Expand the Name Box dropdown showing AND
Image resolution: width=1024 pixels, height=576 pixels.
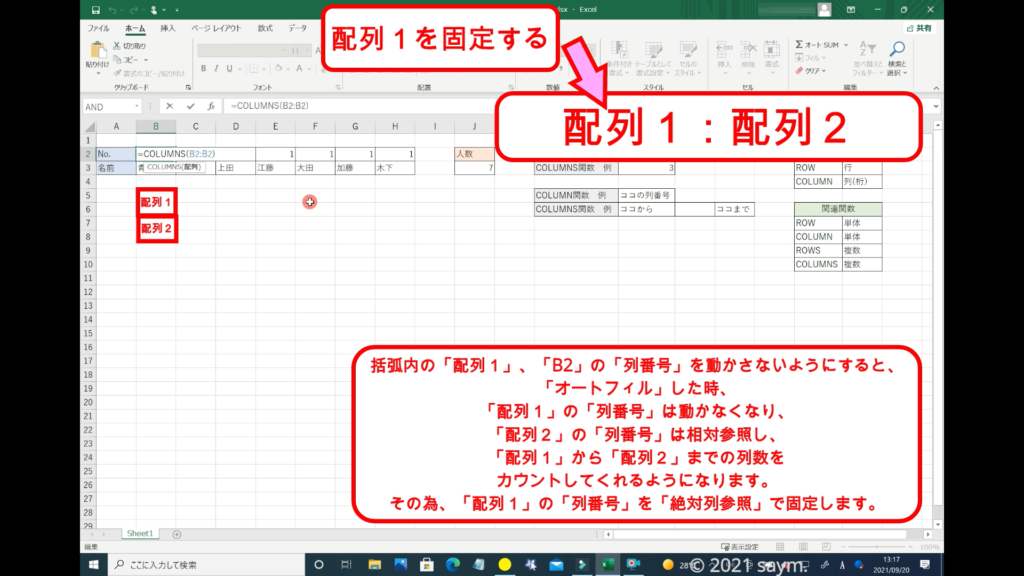click(136, 106)
